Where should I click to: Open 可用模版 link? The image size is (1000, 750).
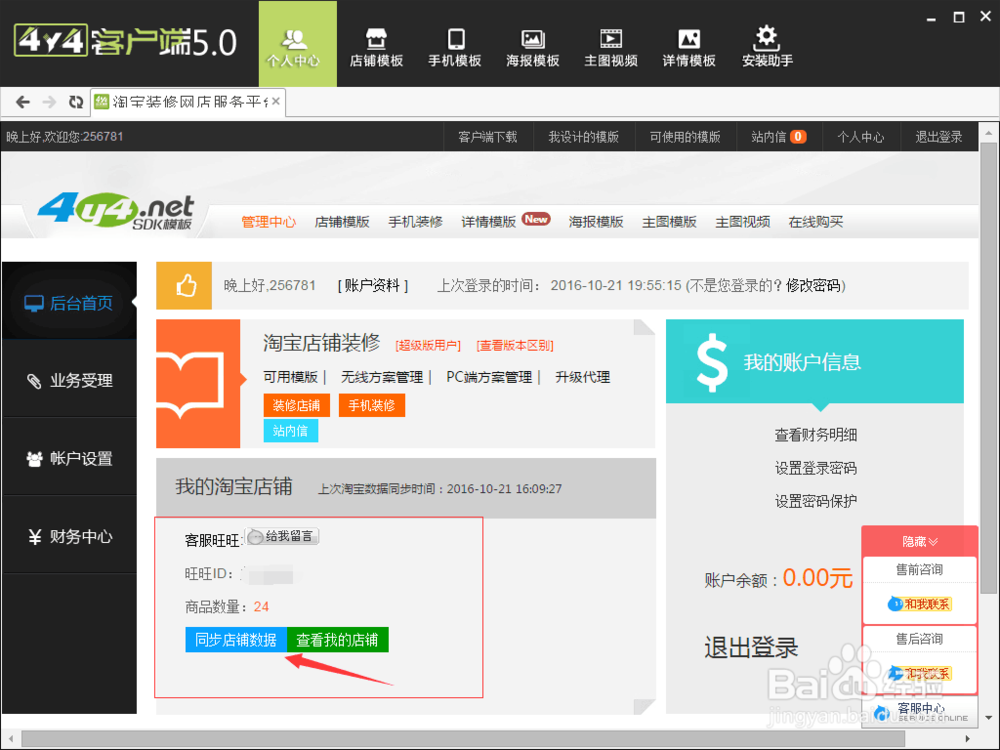coord(290,377)
